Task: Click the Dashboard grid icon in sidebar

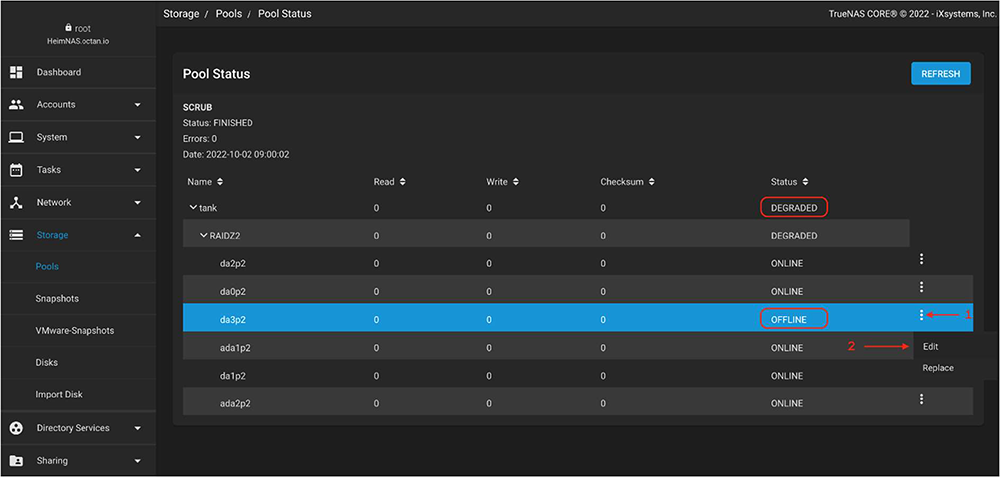Action: pos(16,72)
